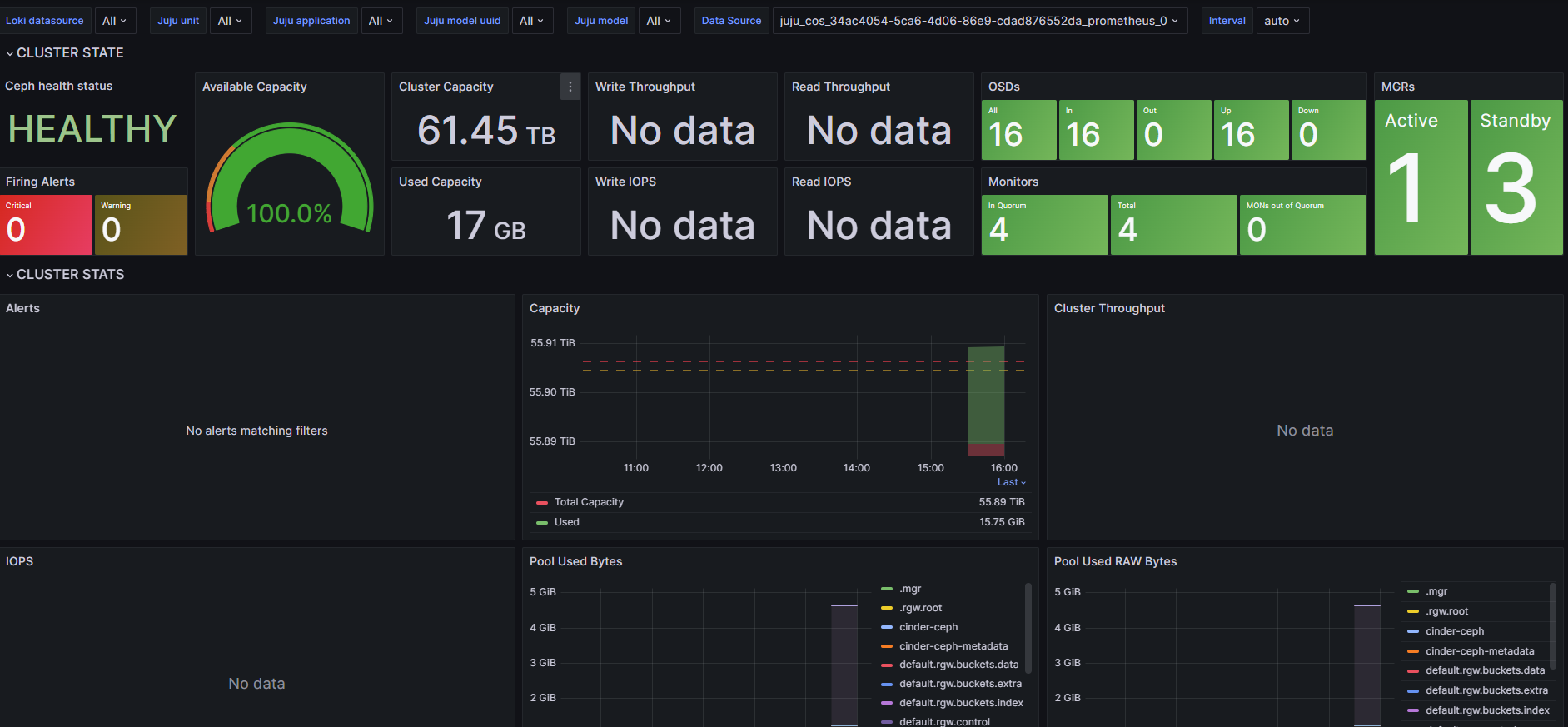Toggle the Used series in Capacity legend
Viewport: 1568px width, 727px height.
click(566, 522)
